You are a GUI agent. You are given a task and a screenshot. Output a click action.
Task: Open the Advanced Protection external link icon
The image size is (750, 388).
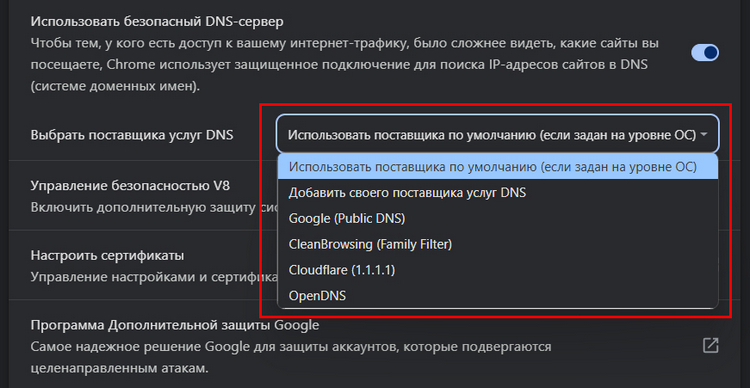coord(710,345)
